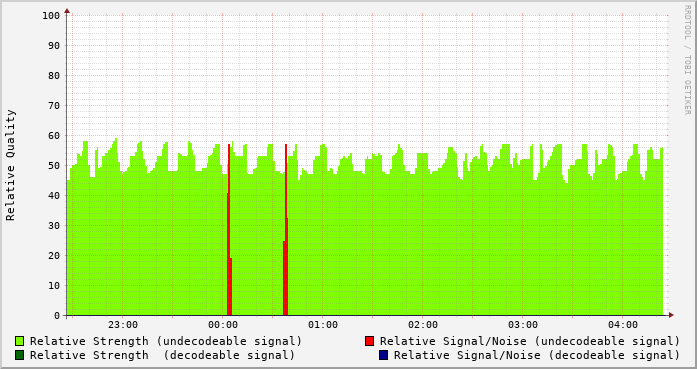Click the 04:00 time axis label
Viewport: 697px width, 369px height.
pyautogui.click(x=623, y=325)
